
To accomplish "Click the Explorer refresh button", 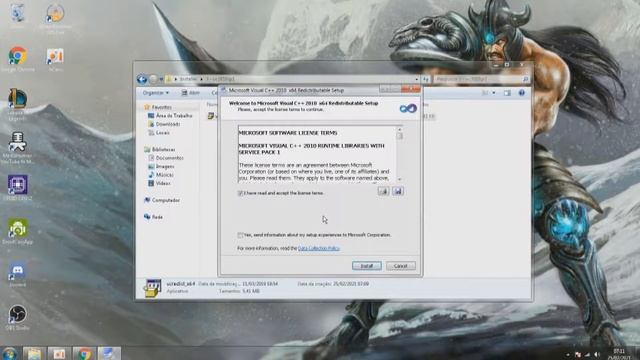I will (426, 79).
